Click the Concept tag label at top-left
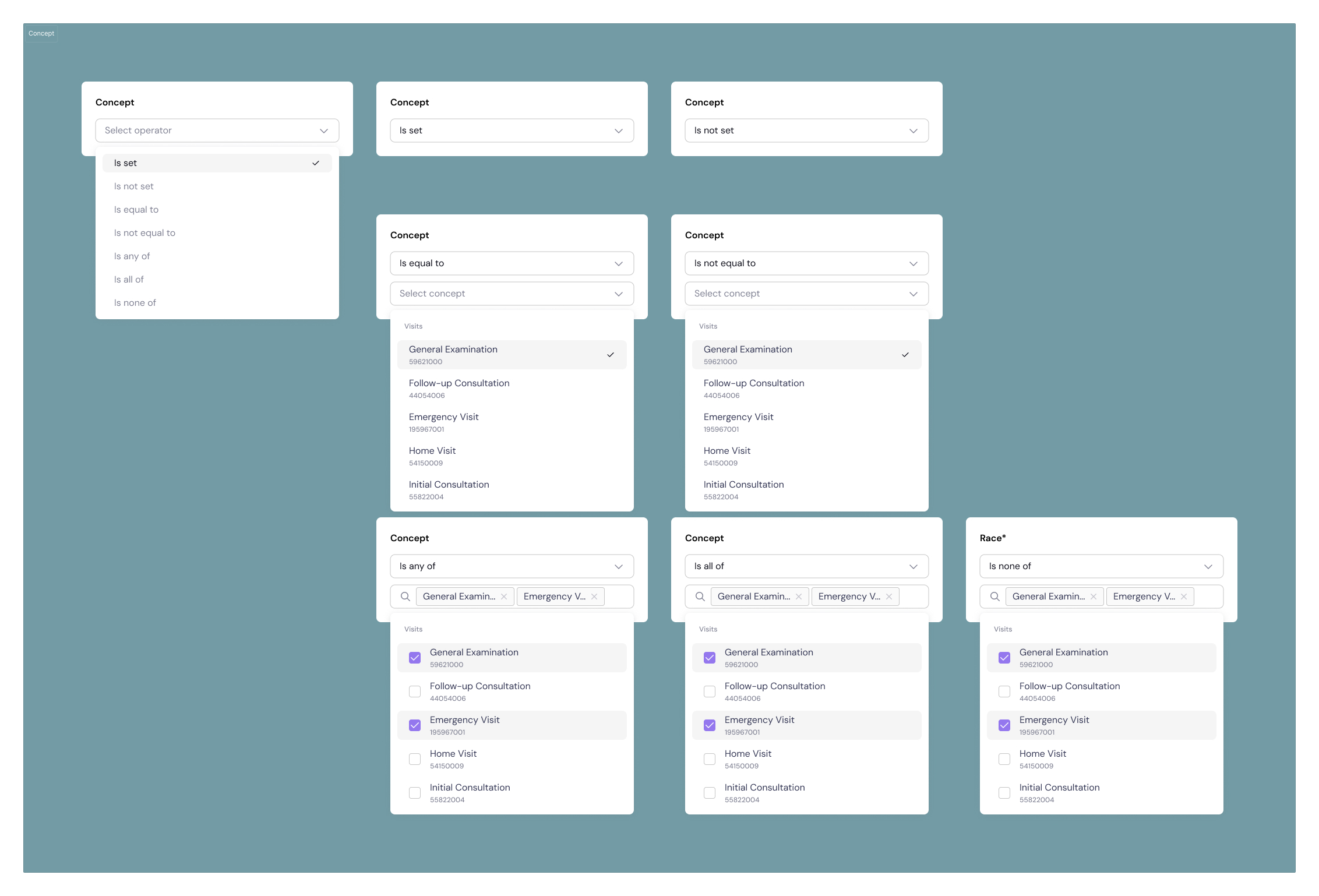 pos(41,33)
